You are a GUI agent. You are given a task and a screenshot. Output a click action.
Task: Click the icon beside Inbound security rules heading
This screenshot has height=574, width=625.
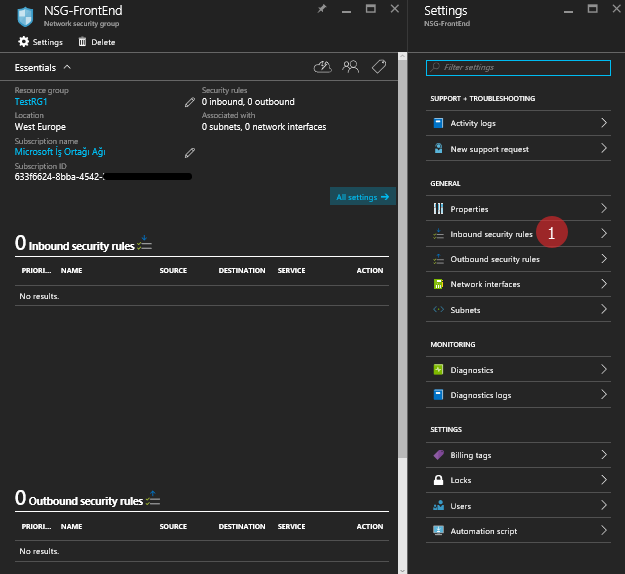145,243
